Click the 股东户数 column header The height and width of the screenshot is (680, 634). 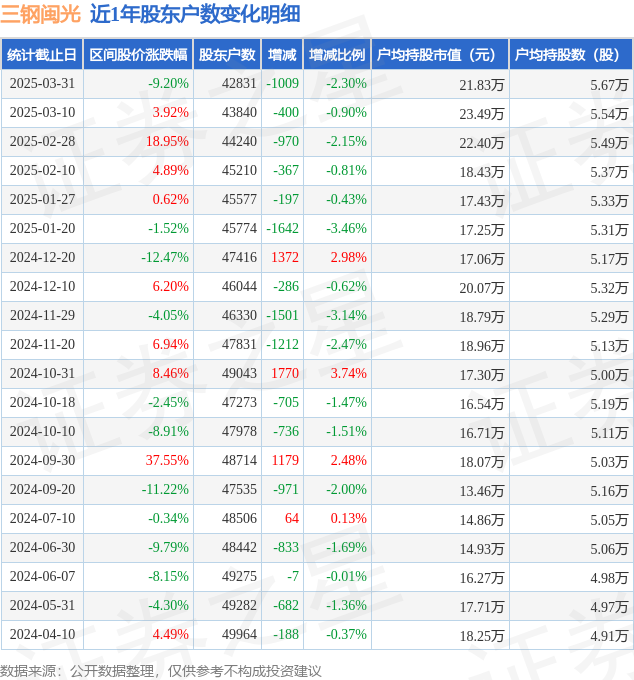click(x=227, y=55)
